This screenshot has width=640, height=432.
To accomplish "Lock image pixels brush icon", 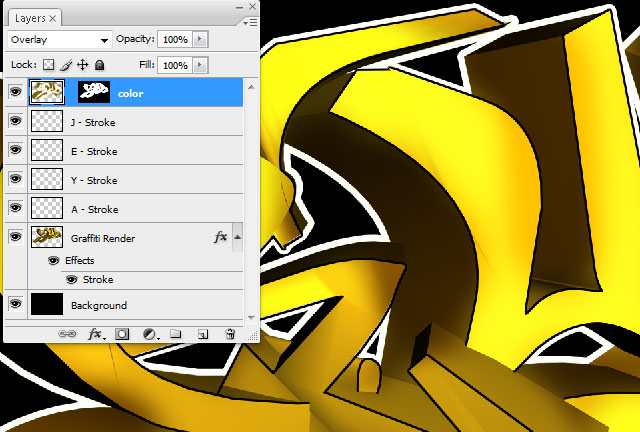I will [x=66, y=65].
